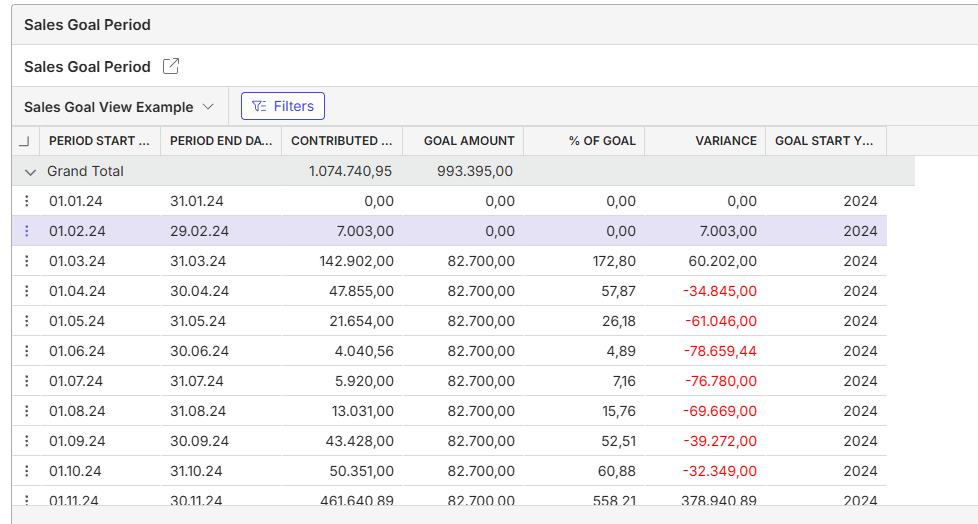Collapse the Grand Total group
Screen dimensions: 978x524
pyautogui.click(x=30, y=172)
